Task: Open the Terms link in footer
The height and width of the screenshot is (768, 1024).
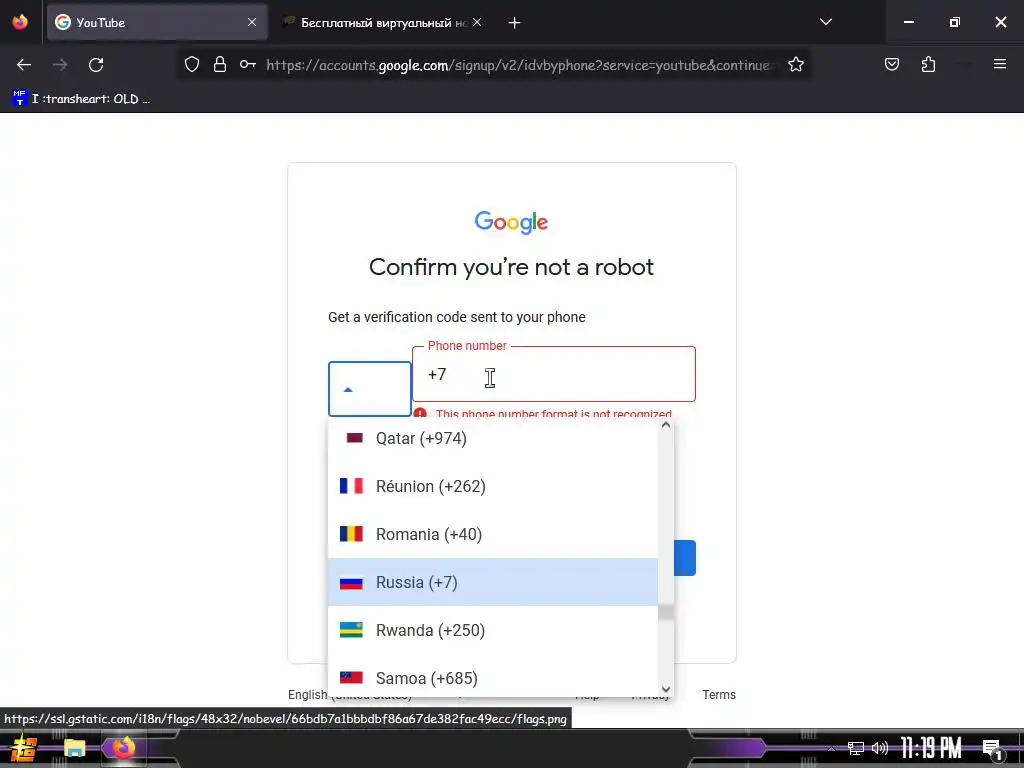Action: [x=719, y=695]
